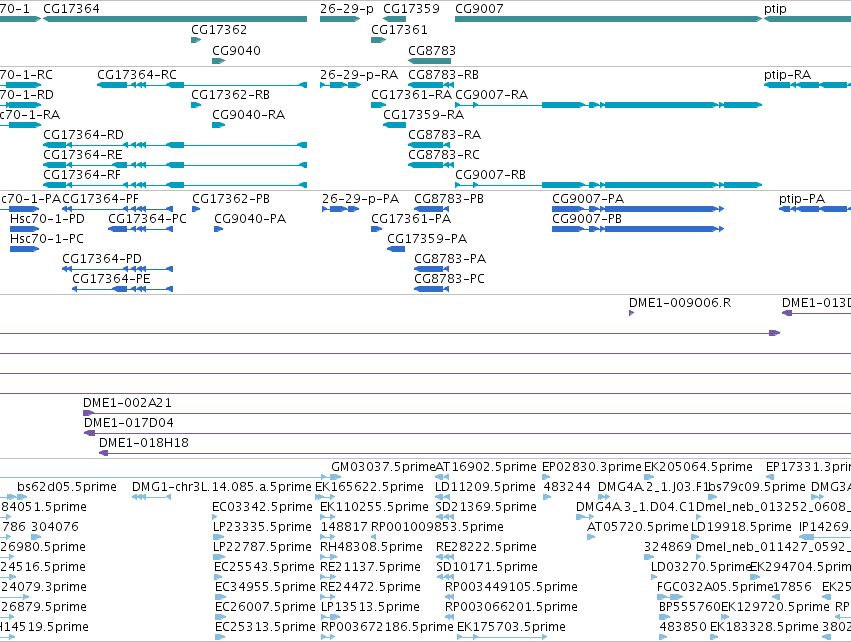Click the EP02830.3prime EST marker
The width and height of the screenshot is (851, 642).
coord(546,477)
